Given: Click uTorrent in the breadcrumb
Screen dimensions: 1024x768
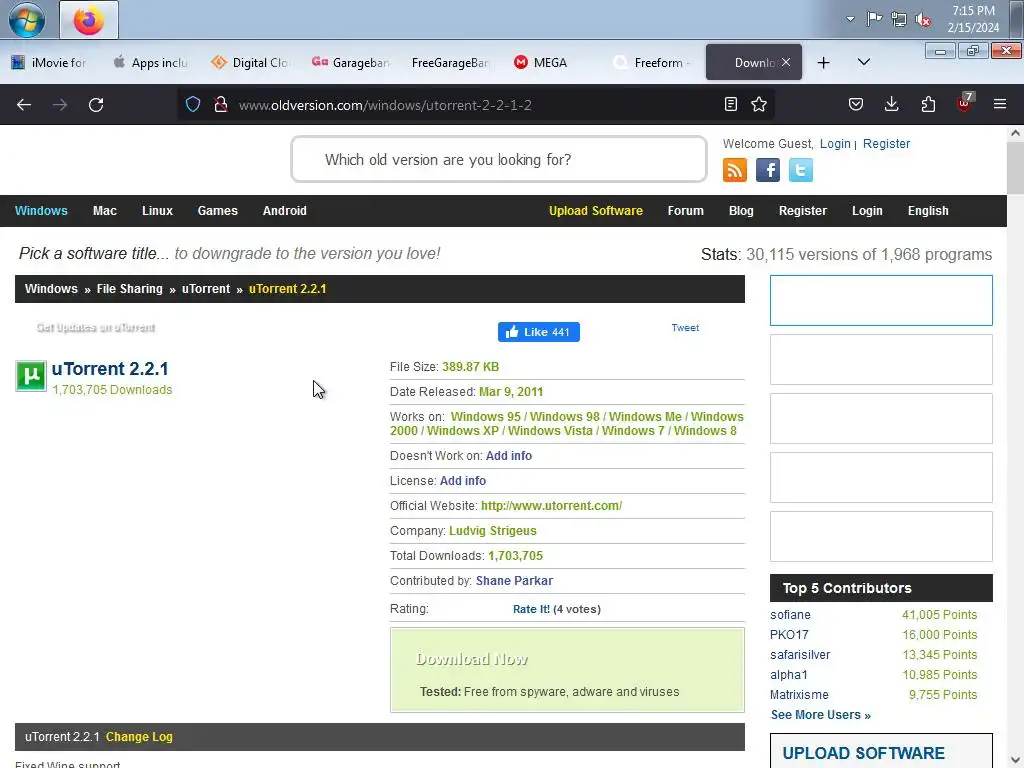Looking at the screenshot, I should tap(206, 289).
